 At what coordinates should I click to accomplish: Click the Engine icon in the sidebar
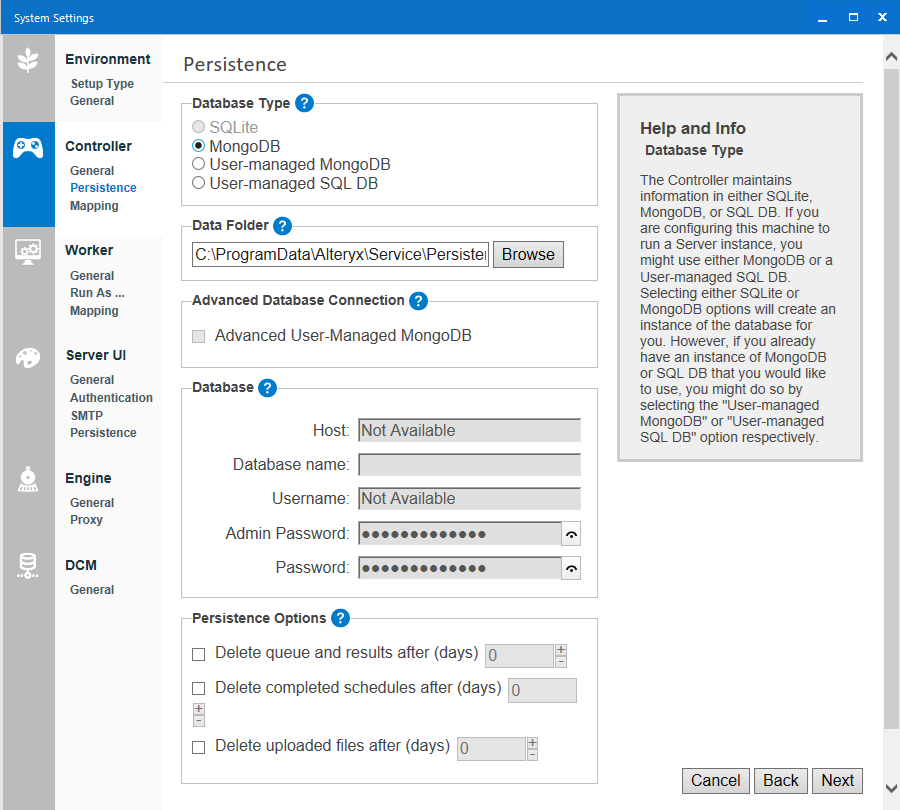pyautogui.click(x=28, y=480)
